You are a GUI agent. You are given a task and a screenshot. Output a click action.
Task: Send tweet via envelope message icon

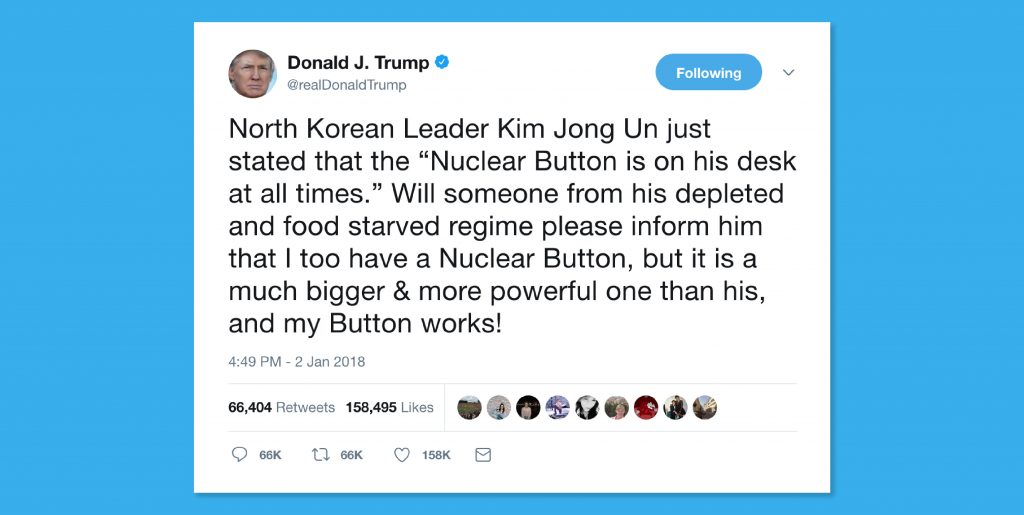(483, 455)
